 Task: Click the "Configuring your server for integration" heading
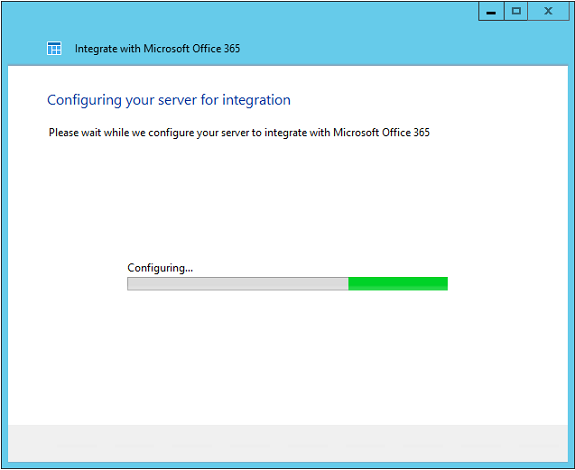(169, 100)
